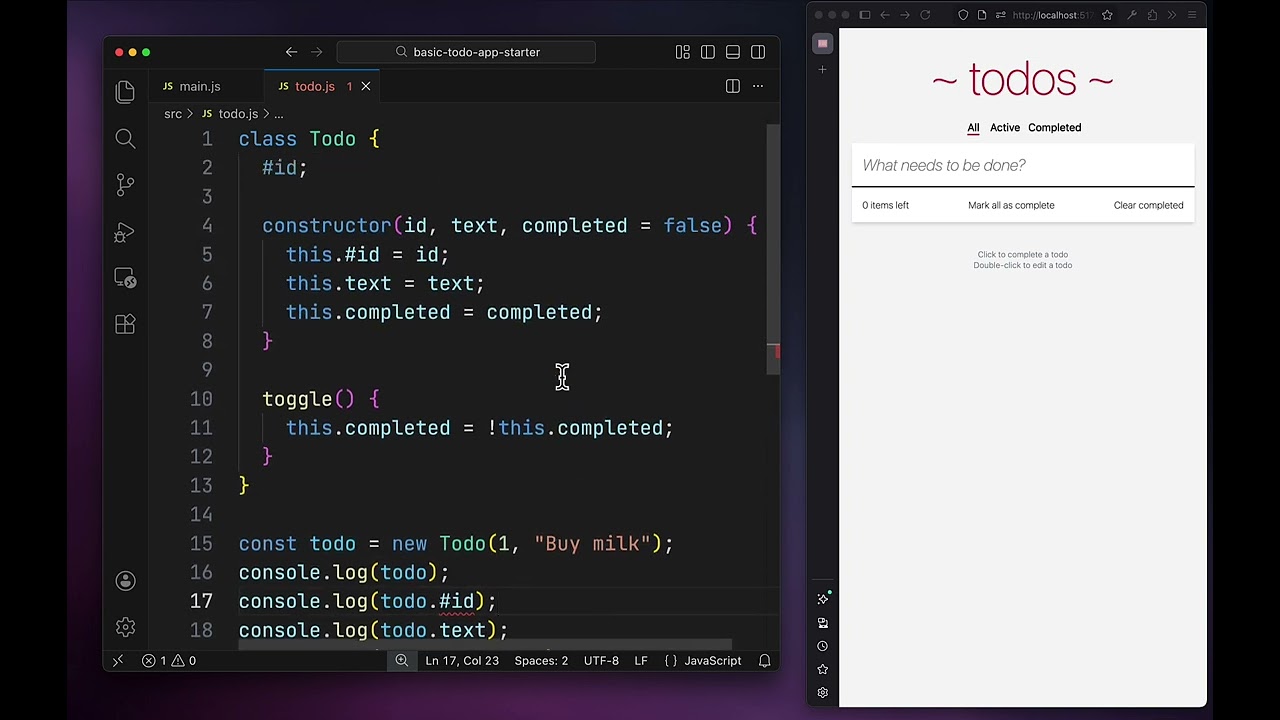Click the underlined #id error on line 17
Image resolution: width=1280 pixels, height=720 pixels.
[457, 601]
